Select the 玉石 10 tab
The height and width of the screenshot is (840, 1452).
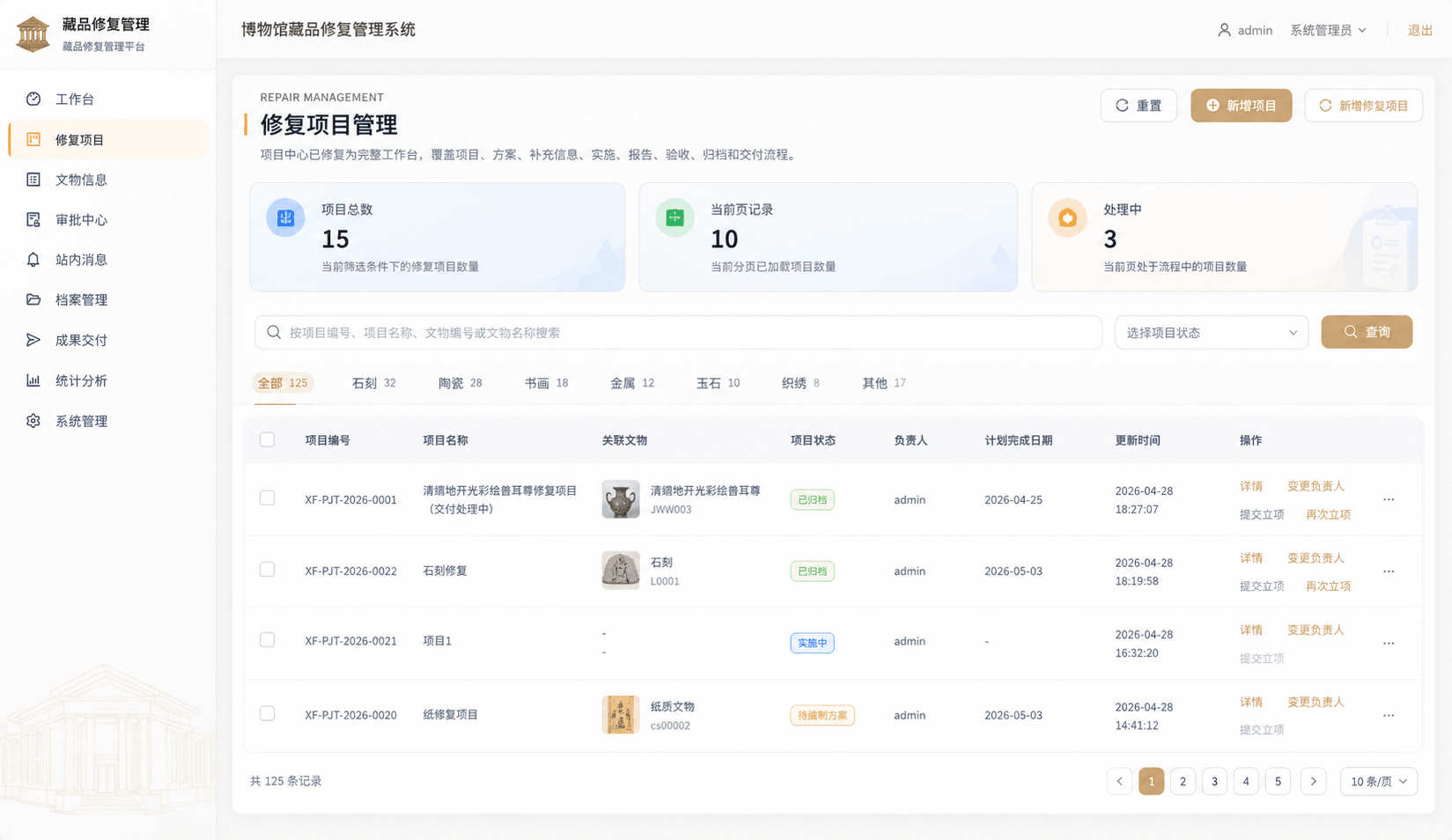click(x=718, y=383)
